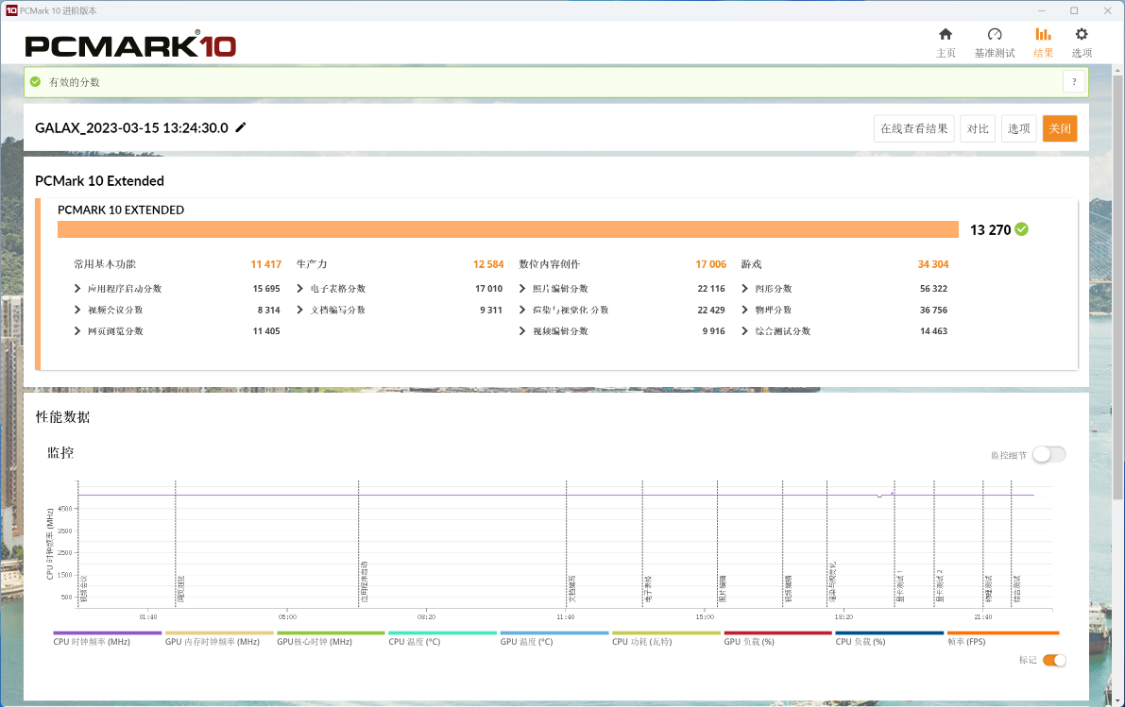Click the PCMark 10 title bar app icon

tap(11, 11)
